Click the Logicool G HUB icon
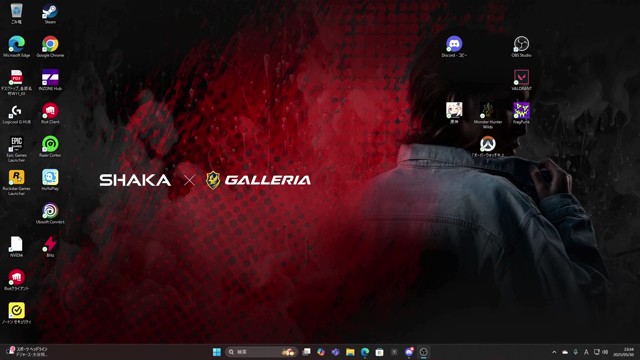 coord(16,113)
